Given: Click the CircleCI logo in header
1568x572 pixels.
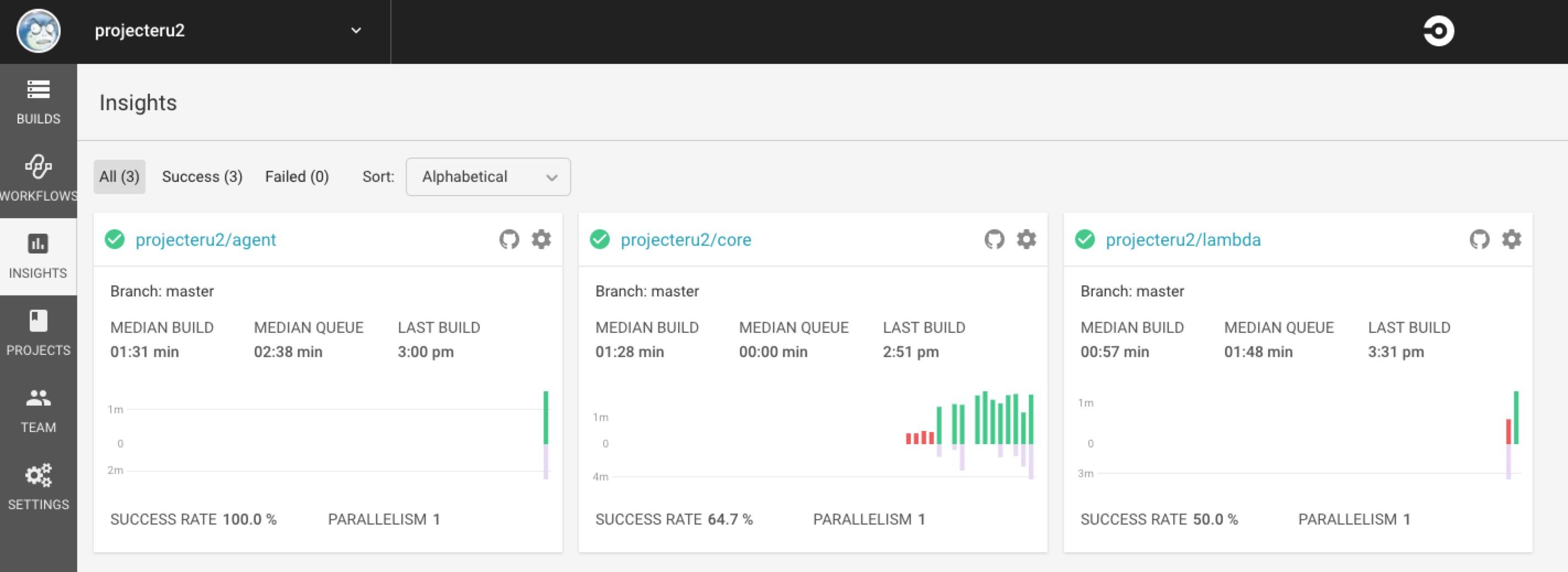Looking at the screenshot, I should pyautogui.click(x=1438, y=31).
